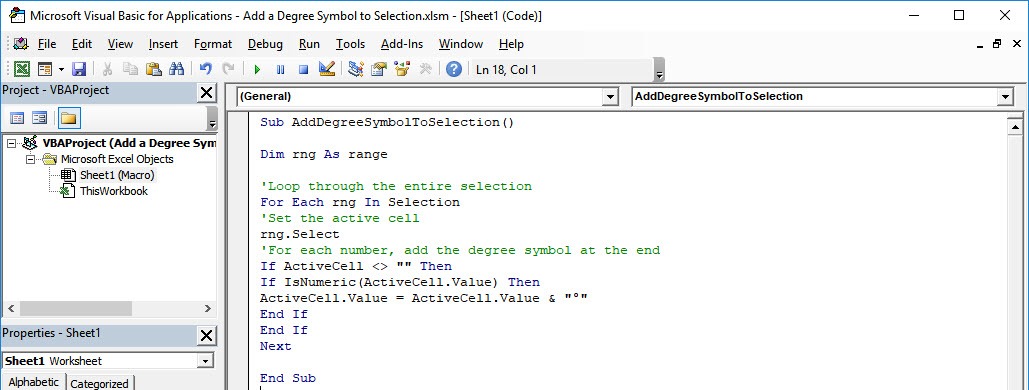The height and width of the screenshot is (390, 1029).
Task: Click the 'Ln 18, Col 1' position indicator
Action: tap(505, 70)
